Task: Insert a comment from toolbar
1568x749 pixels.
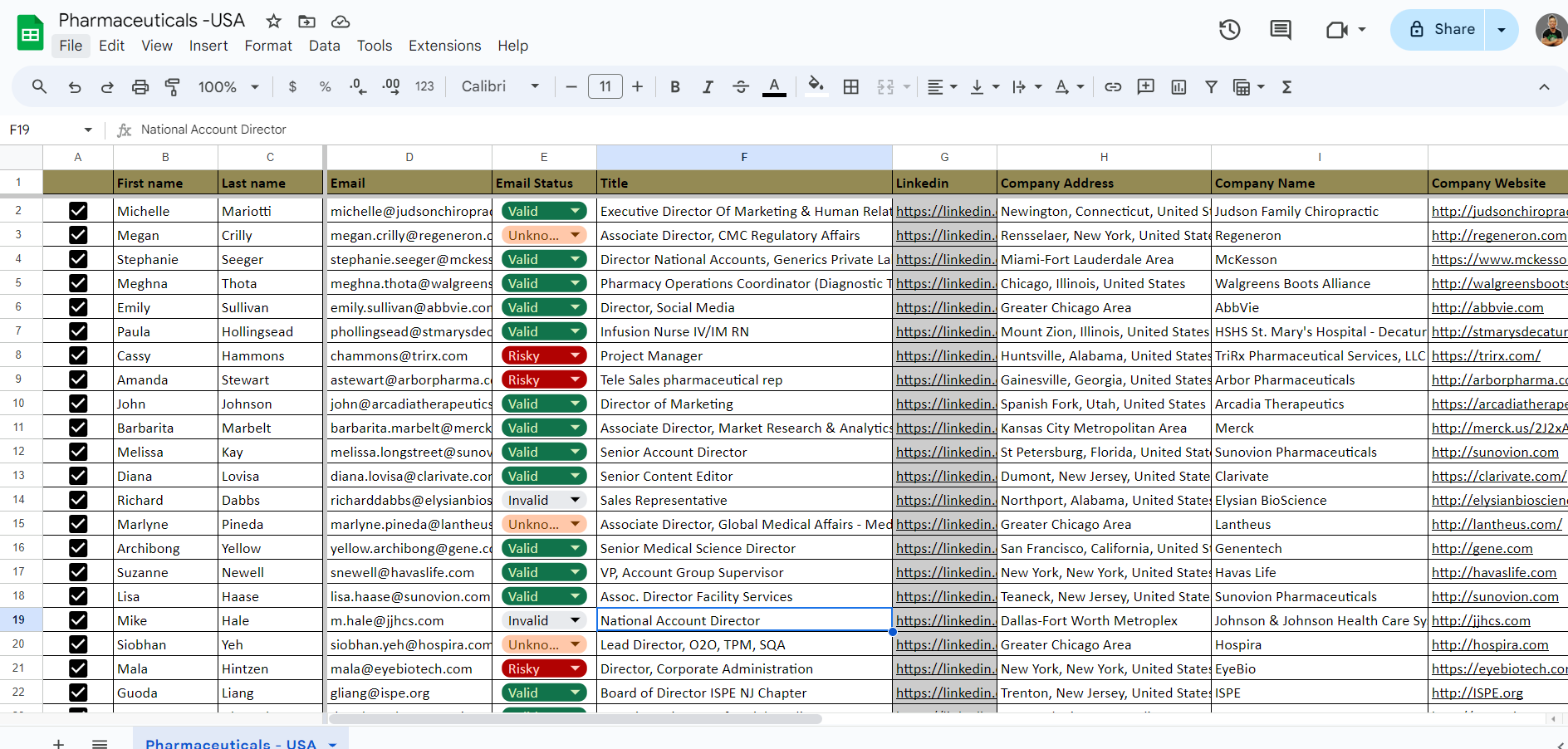Action: (x=1146, y=86)
